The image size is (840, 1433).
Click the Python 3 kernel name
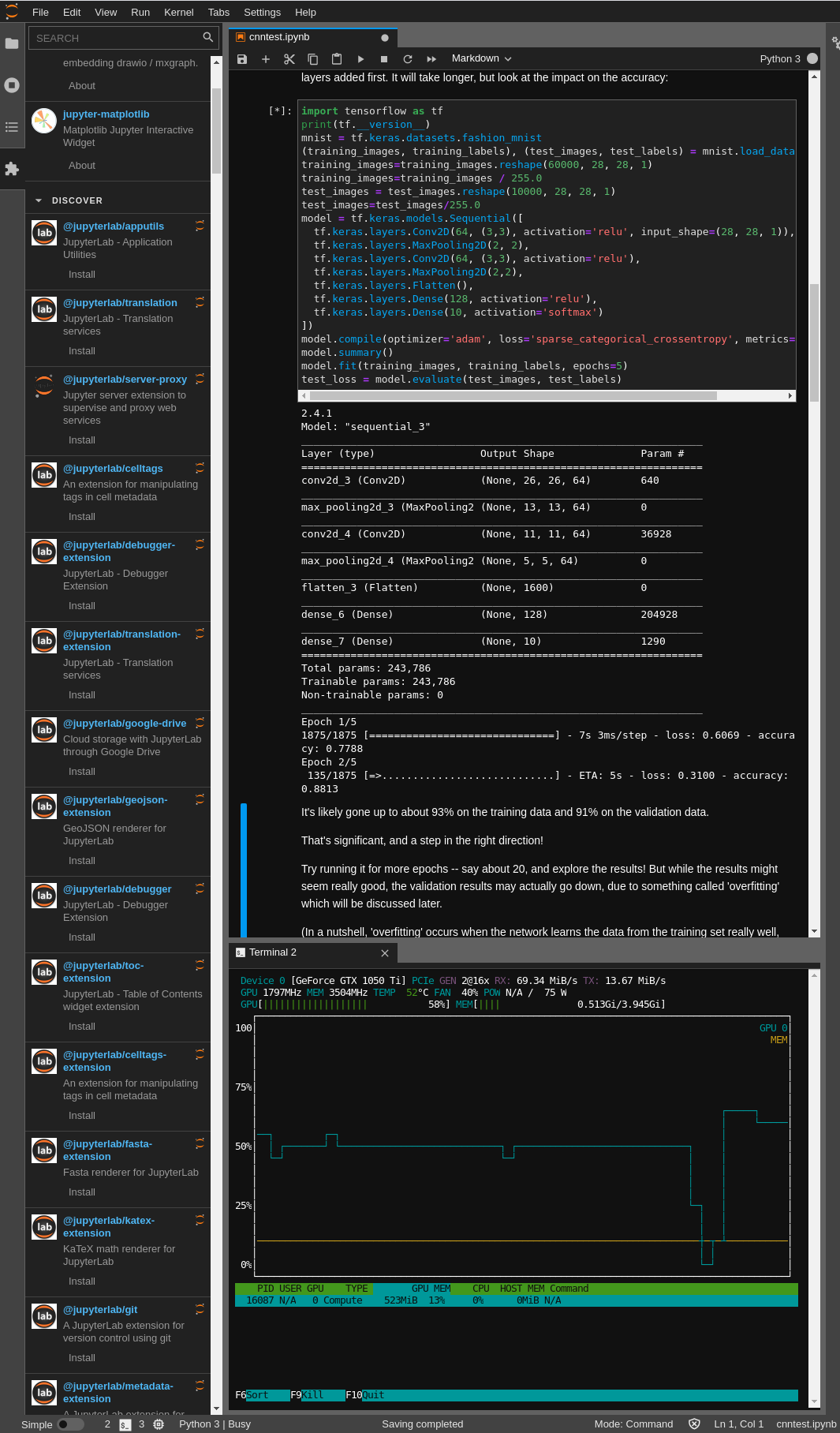coord(779,59)
